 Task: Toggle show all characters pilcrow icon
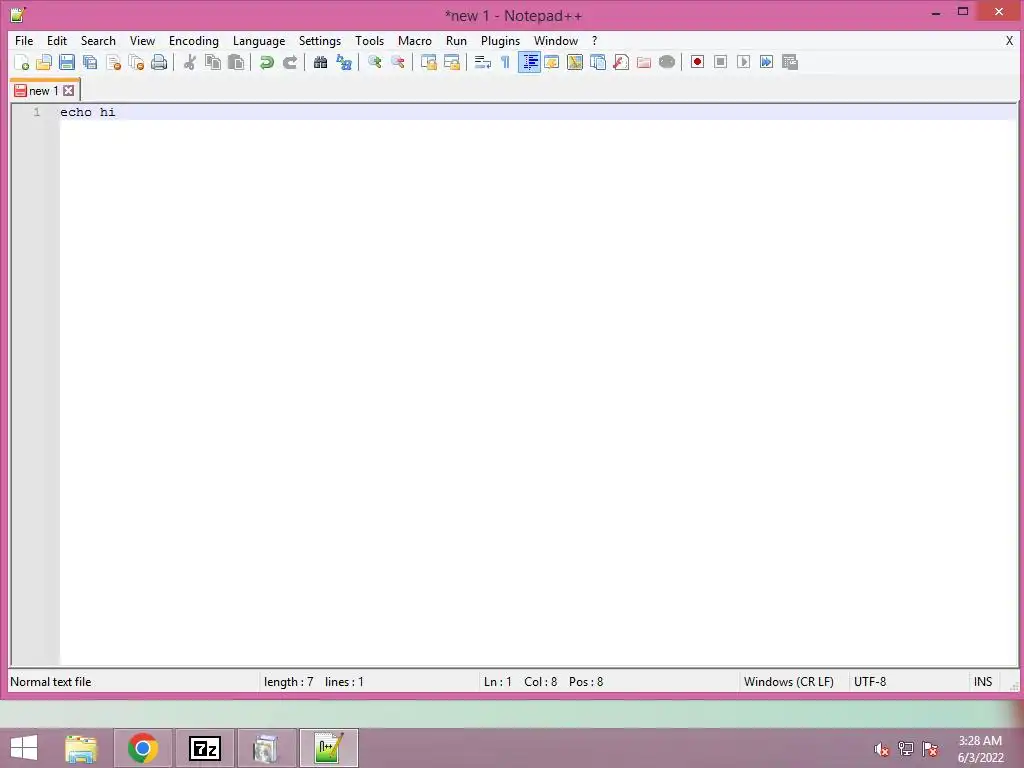pyautogui.click(x=505, y=62)
